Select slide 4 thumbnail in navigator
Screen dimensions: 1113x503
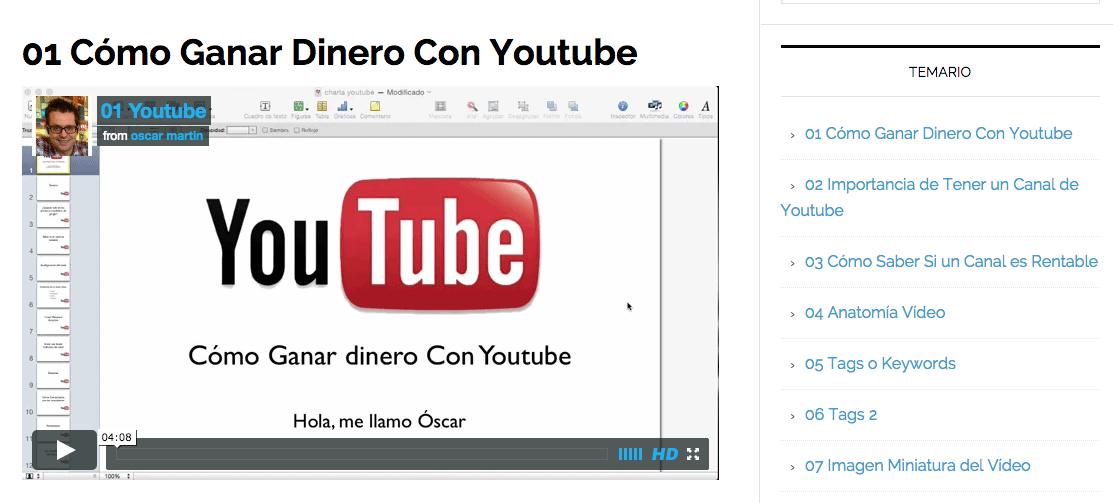[54, 243]
